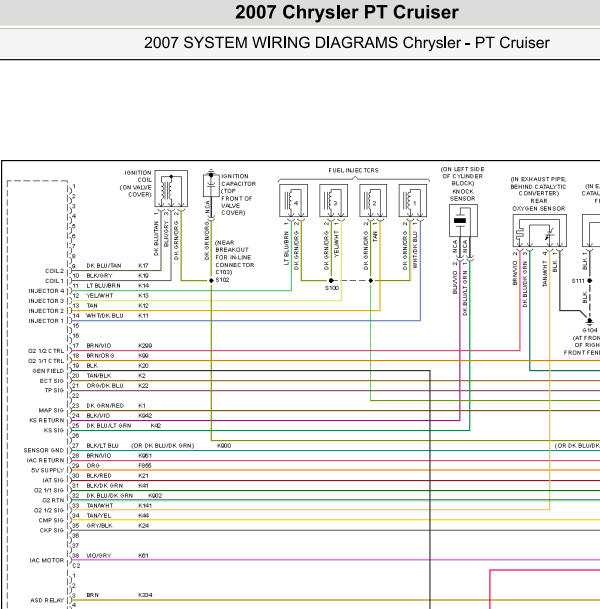Select fuel injector 1 symbol

pos(413,200)
